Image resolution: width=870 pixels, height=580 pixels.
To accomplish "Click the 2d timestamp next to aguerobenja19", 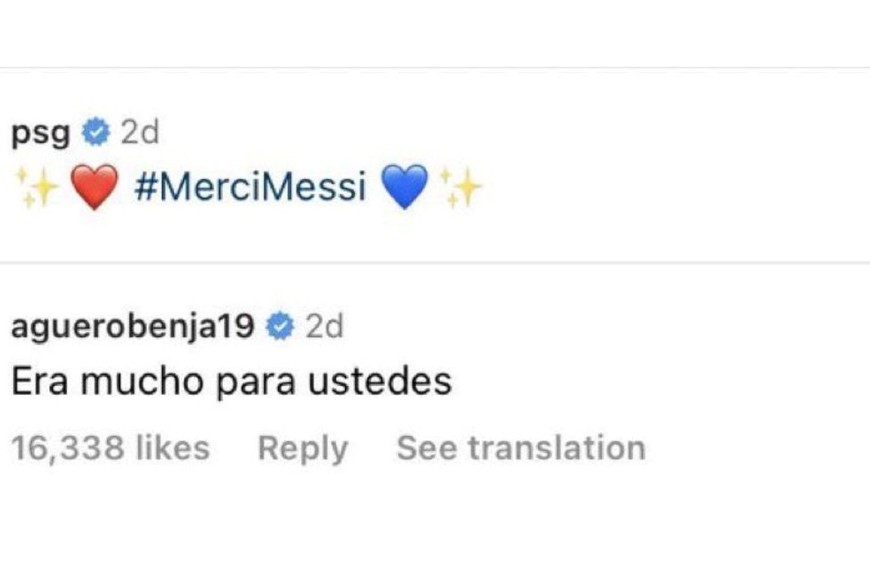I will [324, 325].
